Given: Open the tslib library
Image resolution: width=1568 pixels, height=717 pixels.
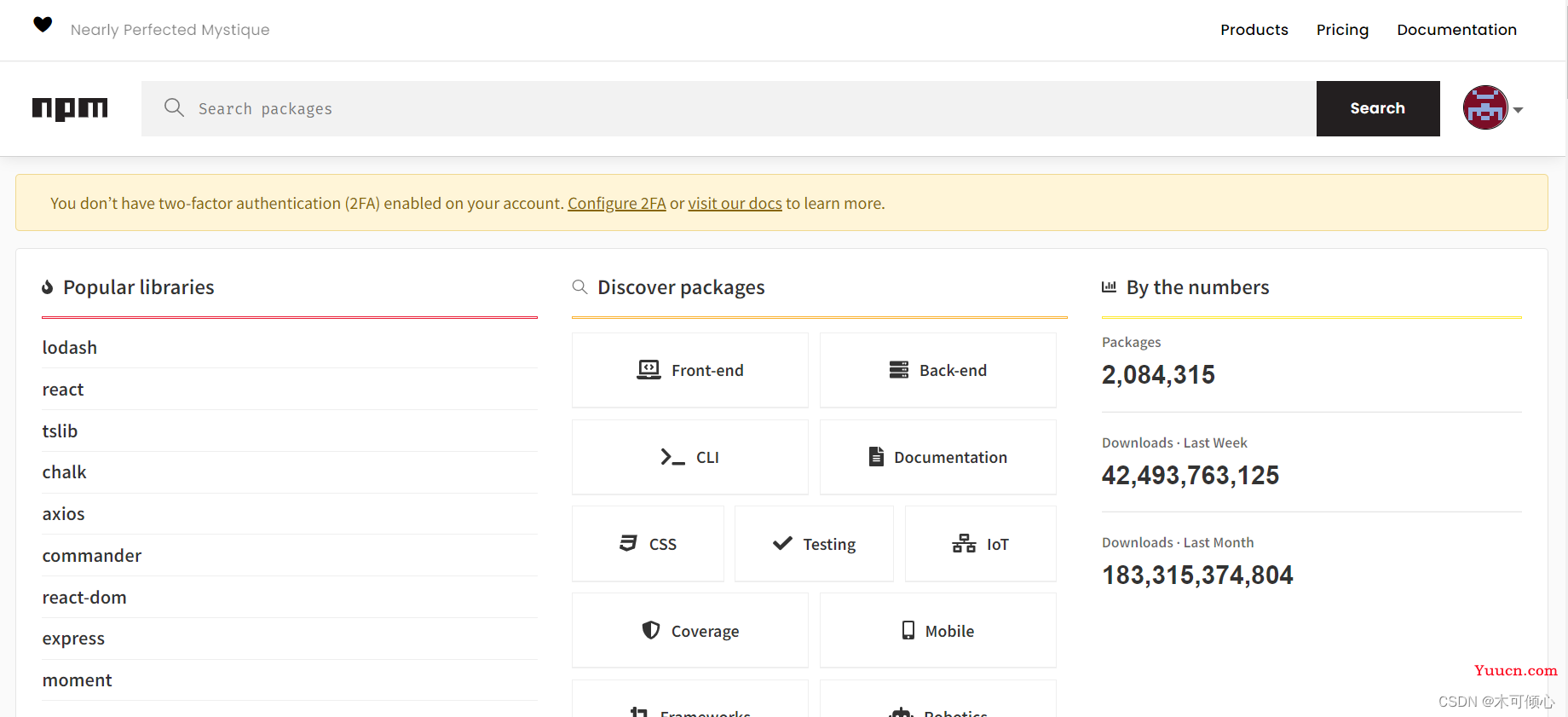Looking at the screenshot, I should point(60,431).
